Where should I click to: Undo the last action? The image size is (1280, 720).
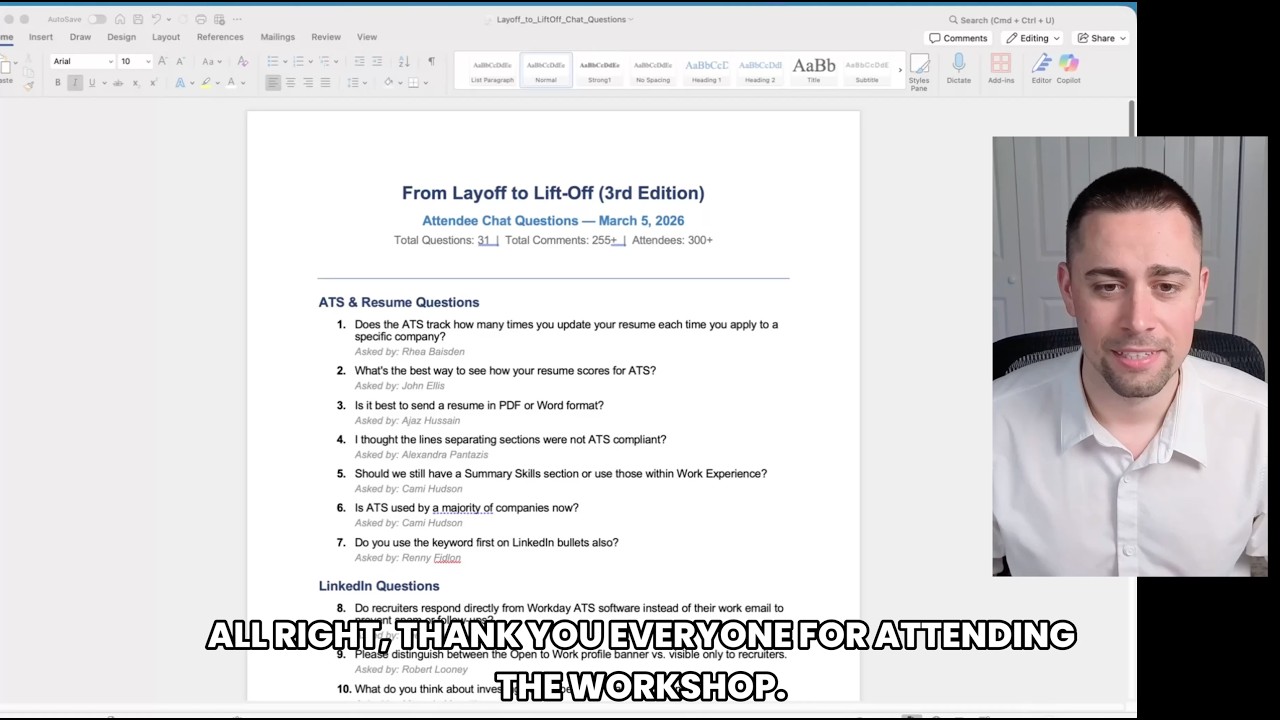coord(156,19)
